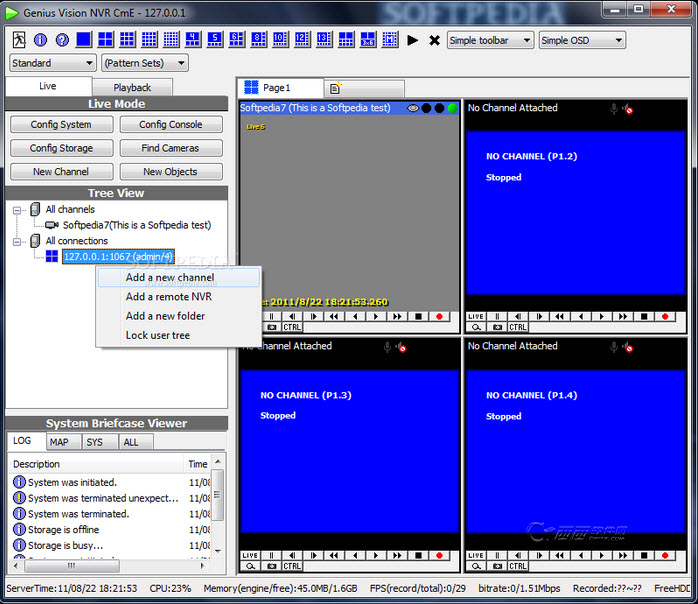Choose Add a new channel from context menu
The image size is (698, 604).
point(179,278)
